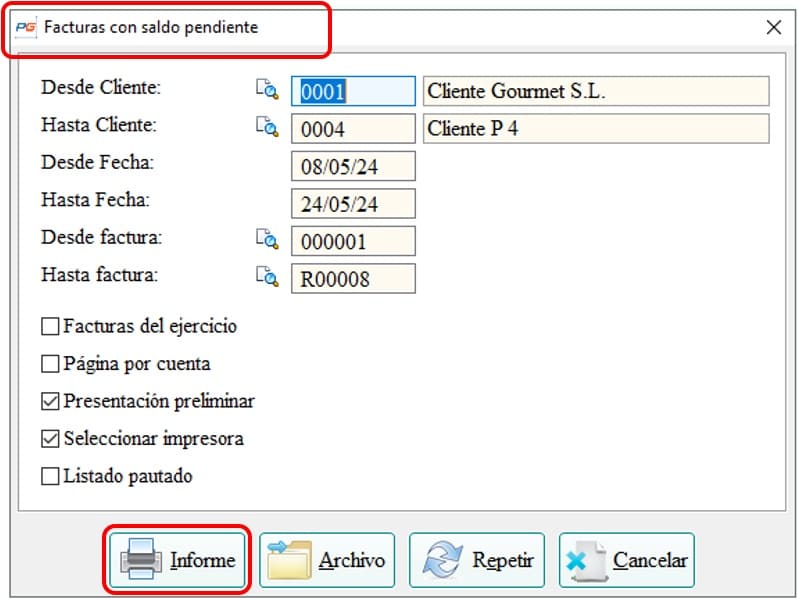The image size is (797, 599).
Task: Uncheck Presentación preliminar
Action: click(x=50, y=402)
